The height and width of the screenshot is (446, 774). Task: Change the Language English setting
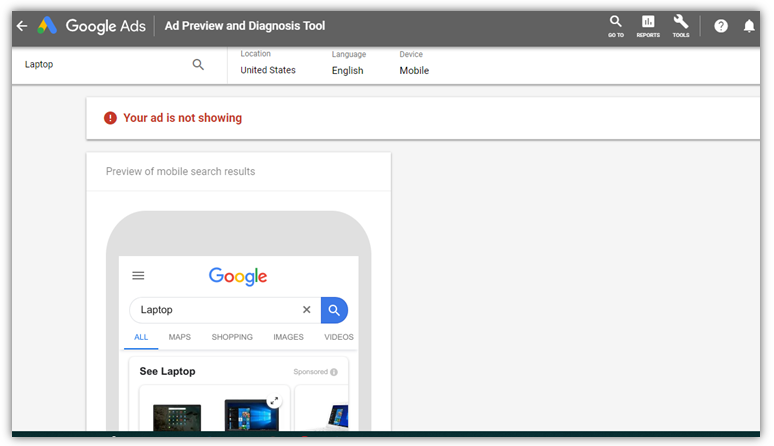tap(348, 64)
